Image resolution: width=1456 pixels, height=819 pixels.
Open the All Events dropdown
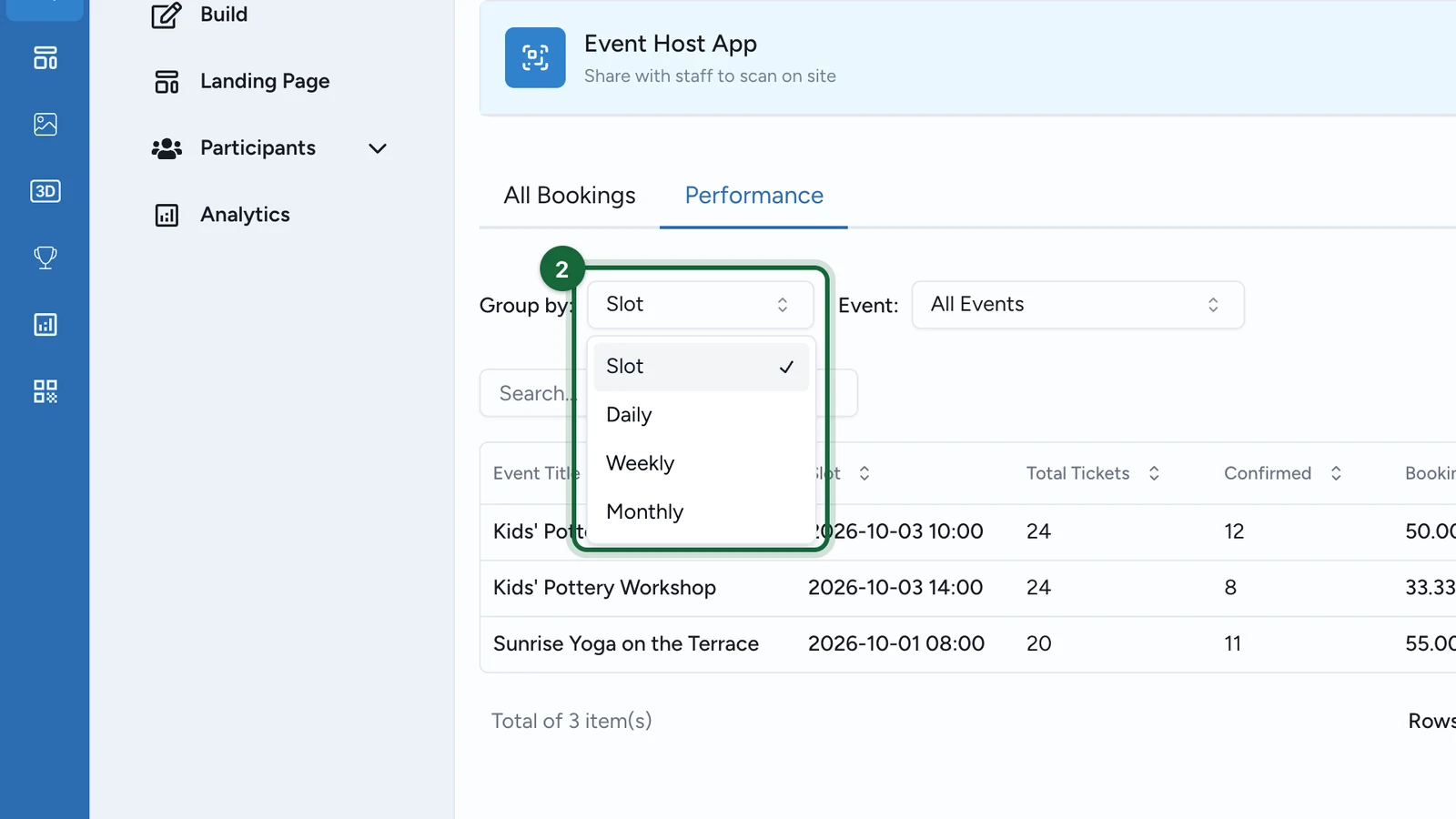point(1077,305)
